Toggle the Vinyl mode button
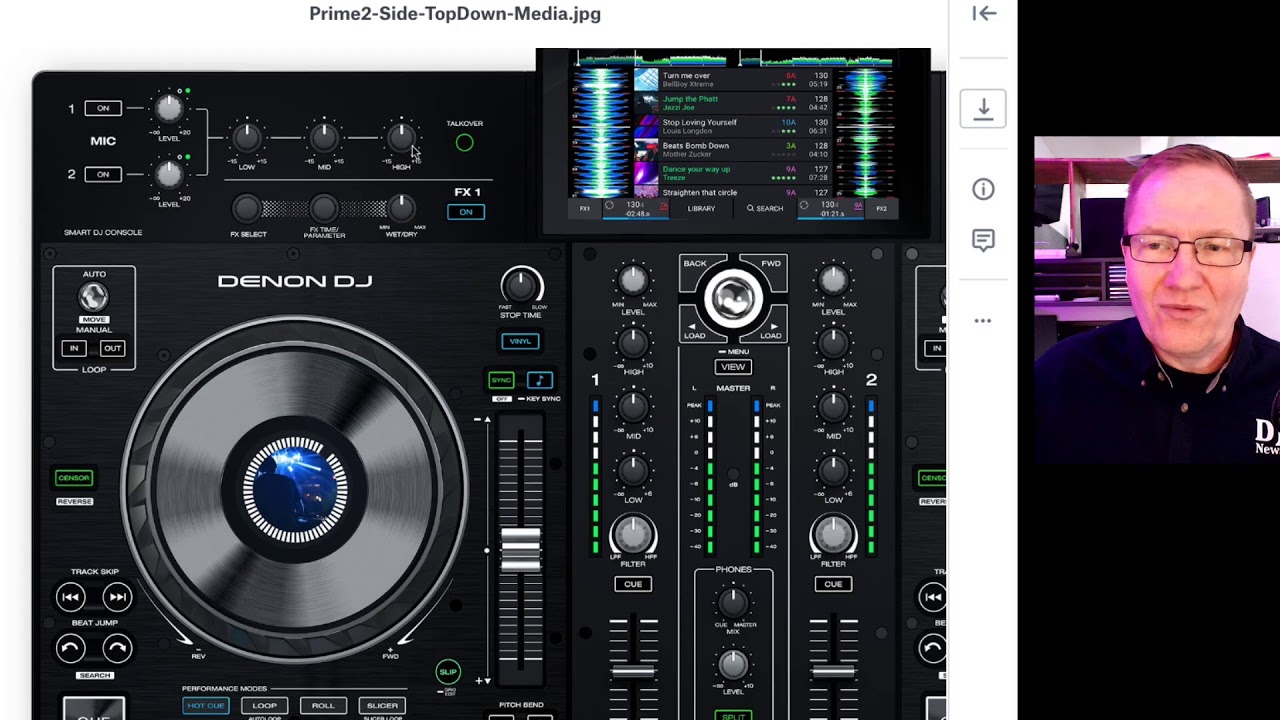This screenshot has height=720, width=1280. tap(520, 341)
